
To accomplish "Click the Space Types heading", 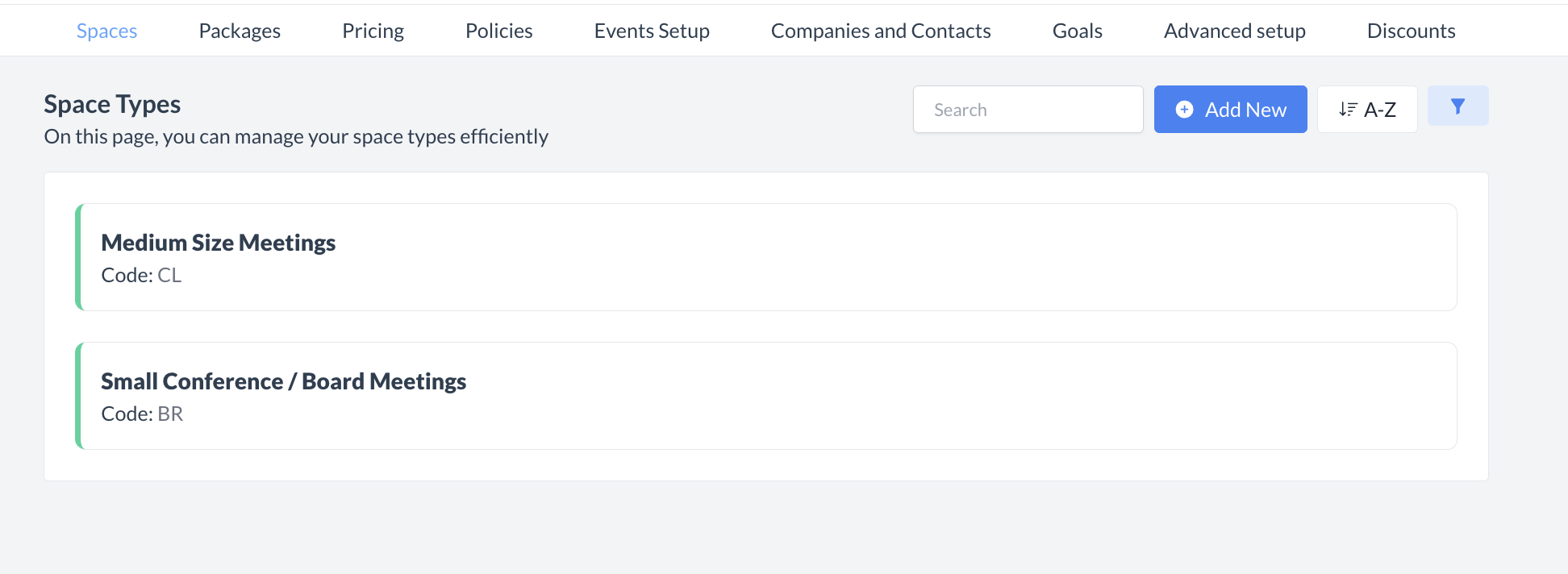I will click(x=112, y=104).
